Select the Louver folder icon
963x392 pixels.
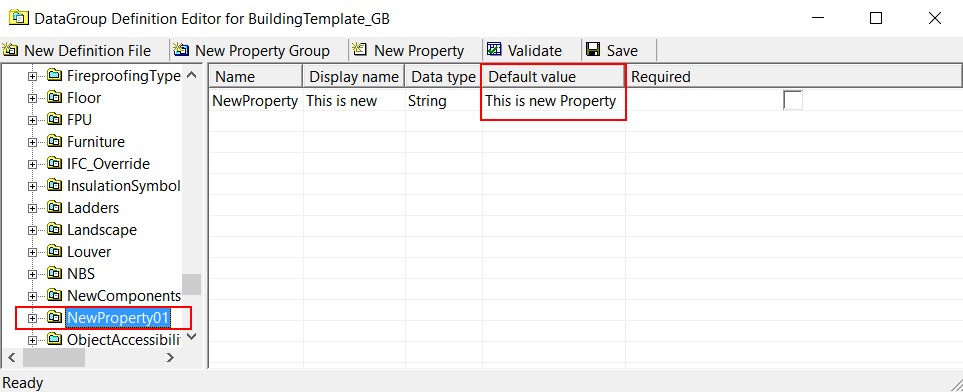(55, 252)
